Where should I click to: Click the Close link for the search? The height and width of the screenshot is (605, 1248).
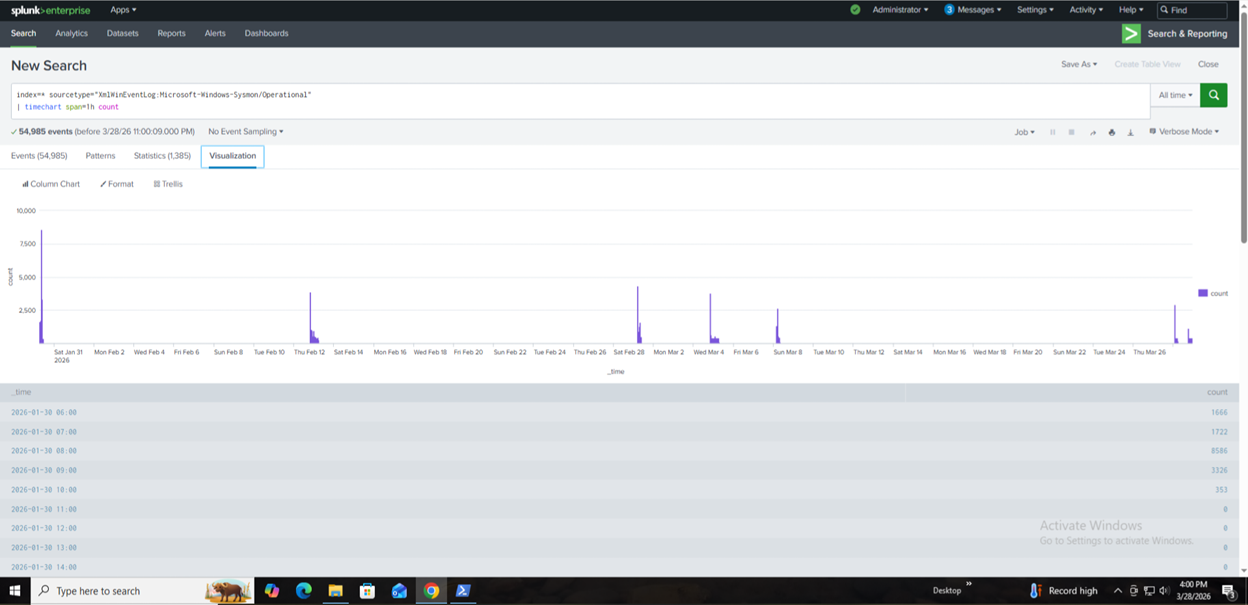(1210, 63)
